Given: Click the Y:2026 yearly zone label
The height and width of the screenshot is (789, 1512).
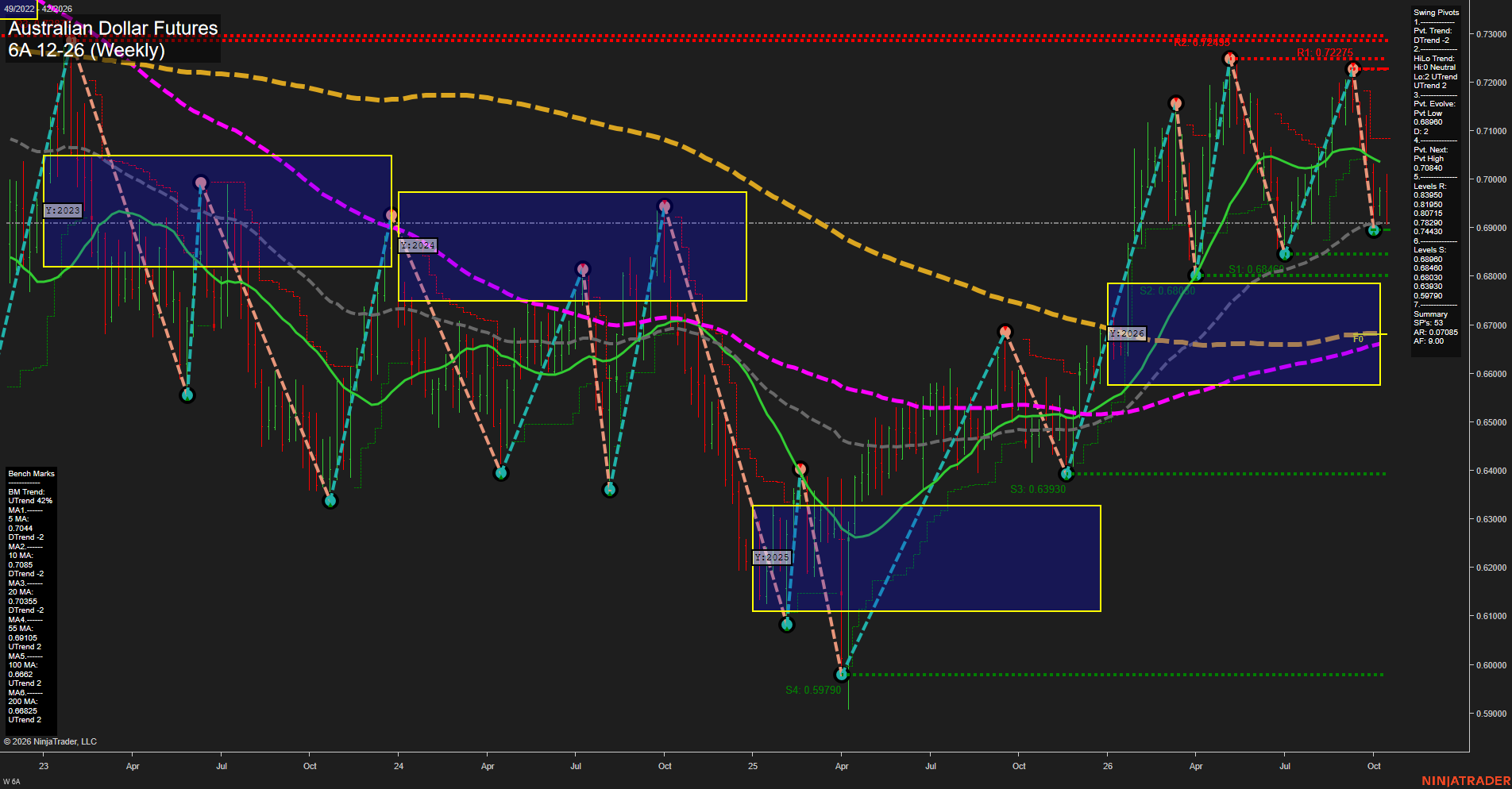Looking at the screenshot, I should point(1127,333).
